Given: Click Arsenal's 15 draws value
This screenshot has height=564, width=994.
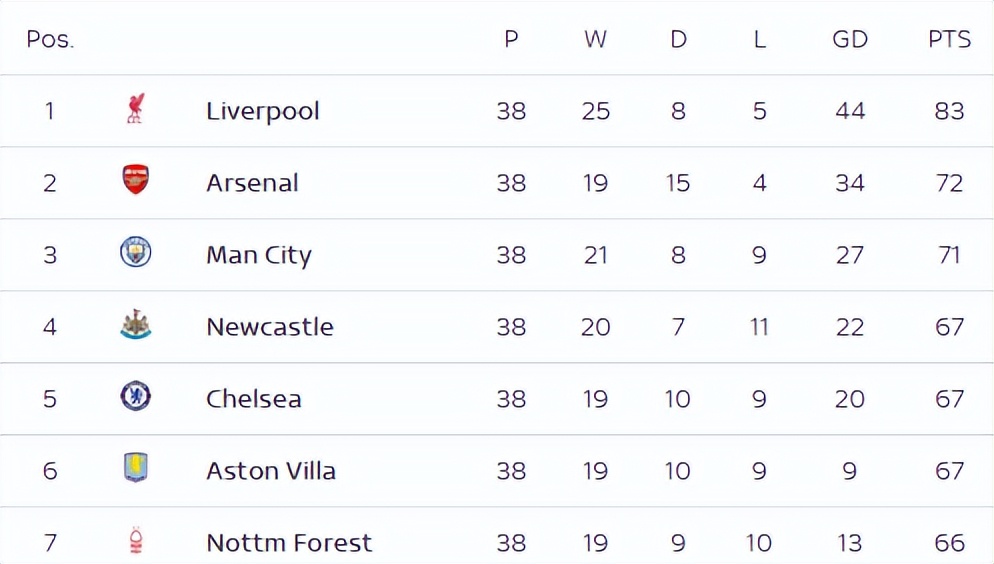Looking at the screenshot, I should point(677,182).
